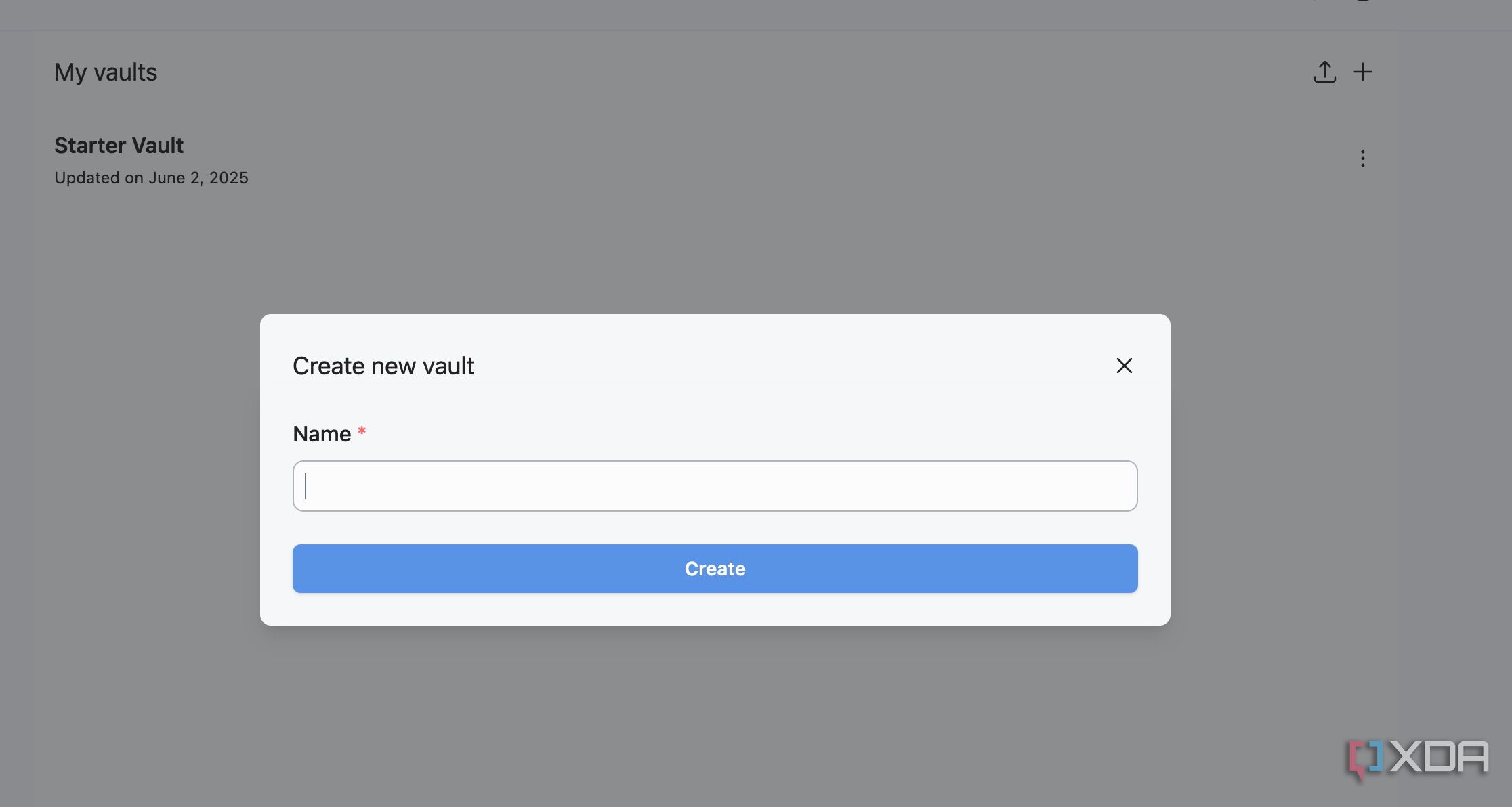The image size is (1512, 807).
Task: Add a new vault via the + button
Action: [1362, 72]
